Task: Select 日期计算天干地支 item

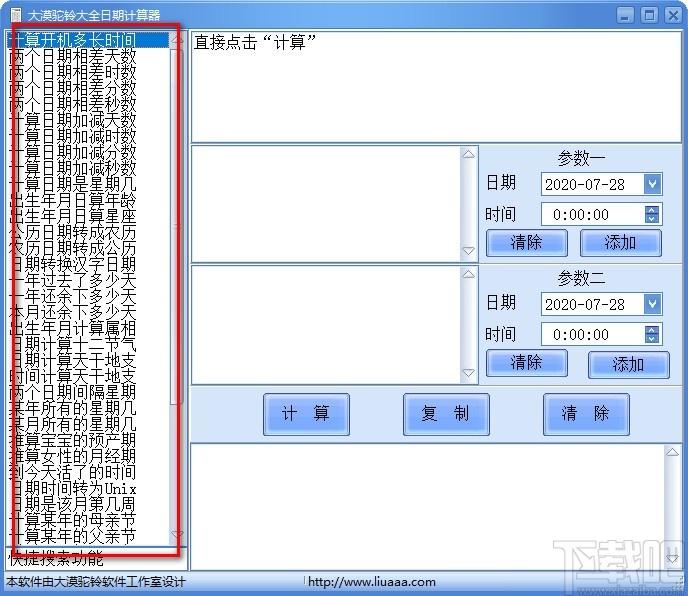Action: pos(88,360)
